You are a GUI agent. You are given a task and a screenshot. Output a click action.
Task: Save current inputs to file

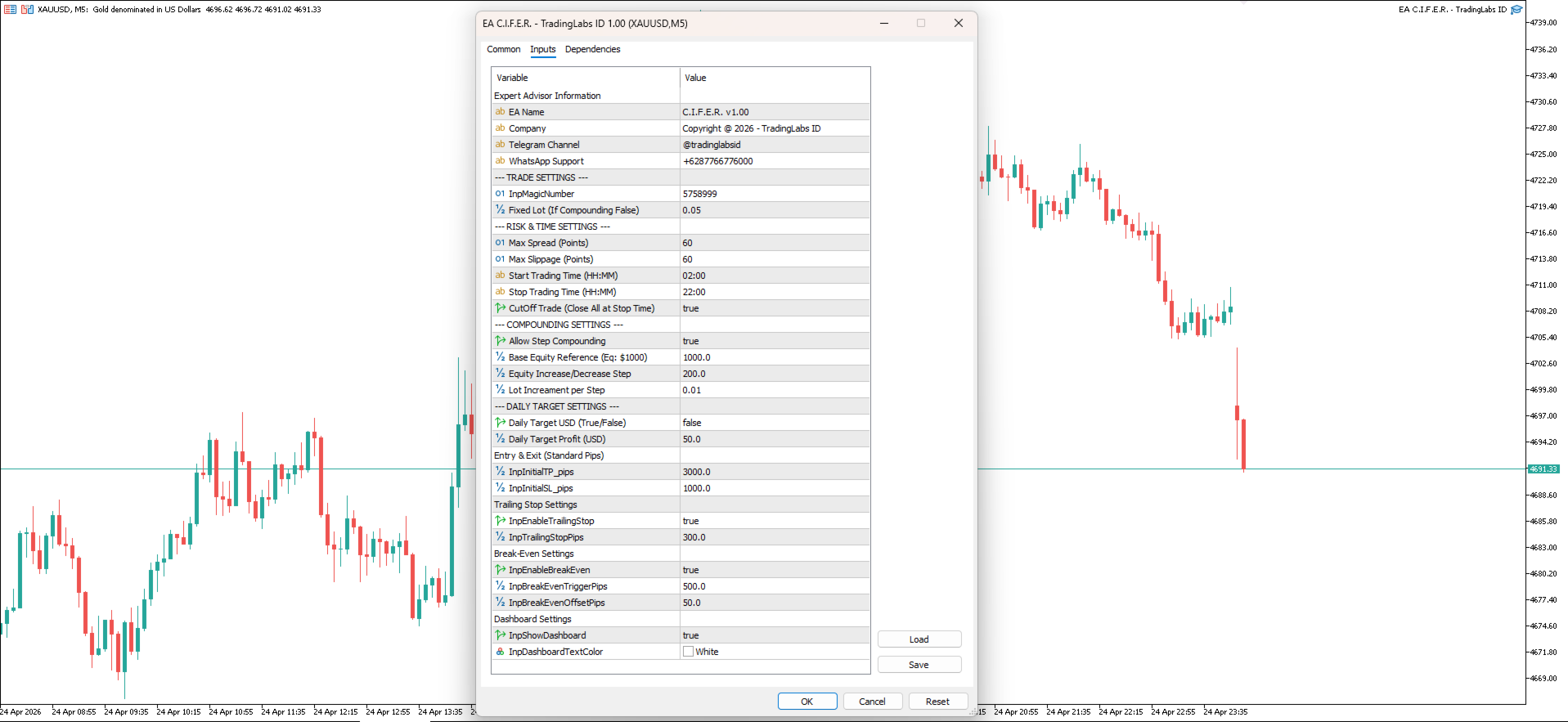(x=919, y=665)
